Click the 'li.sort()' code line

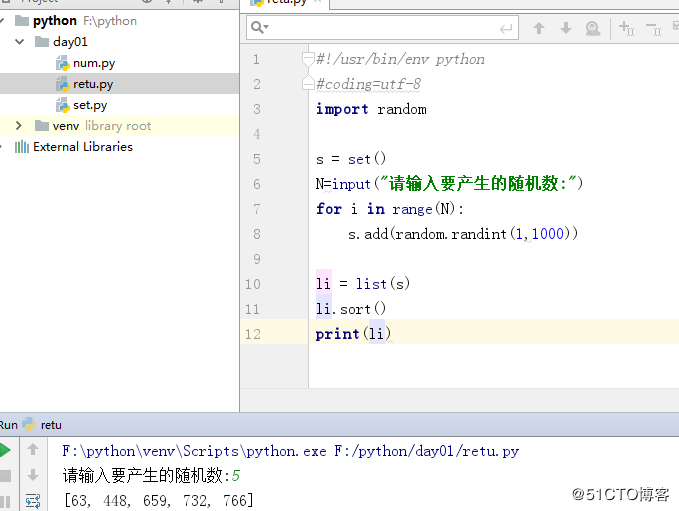[351, 309]
